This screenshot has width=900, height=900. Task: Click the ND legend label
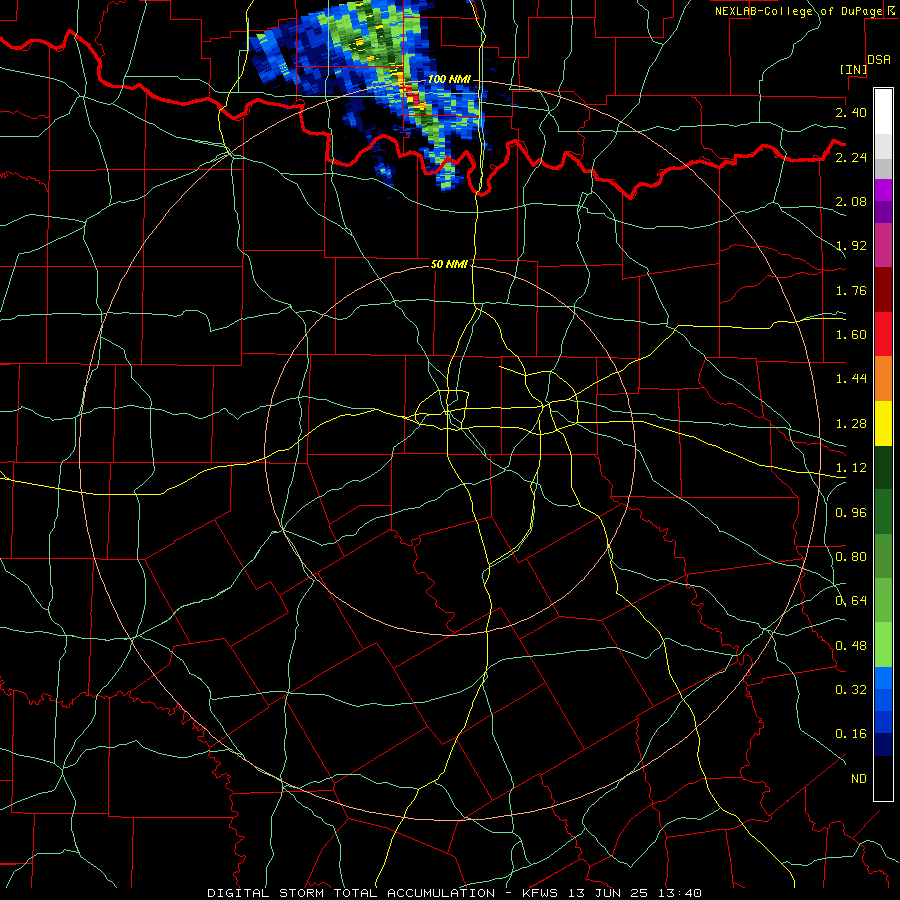point(859,779)
